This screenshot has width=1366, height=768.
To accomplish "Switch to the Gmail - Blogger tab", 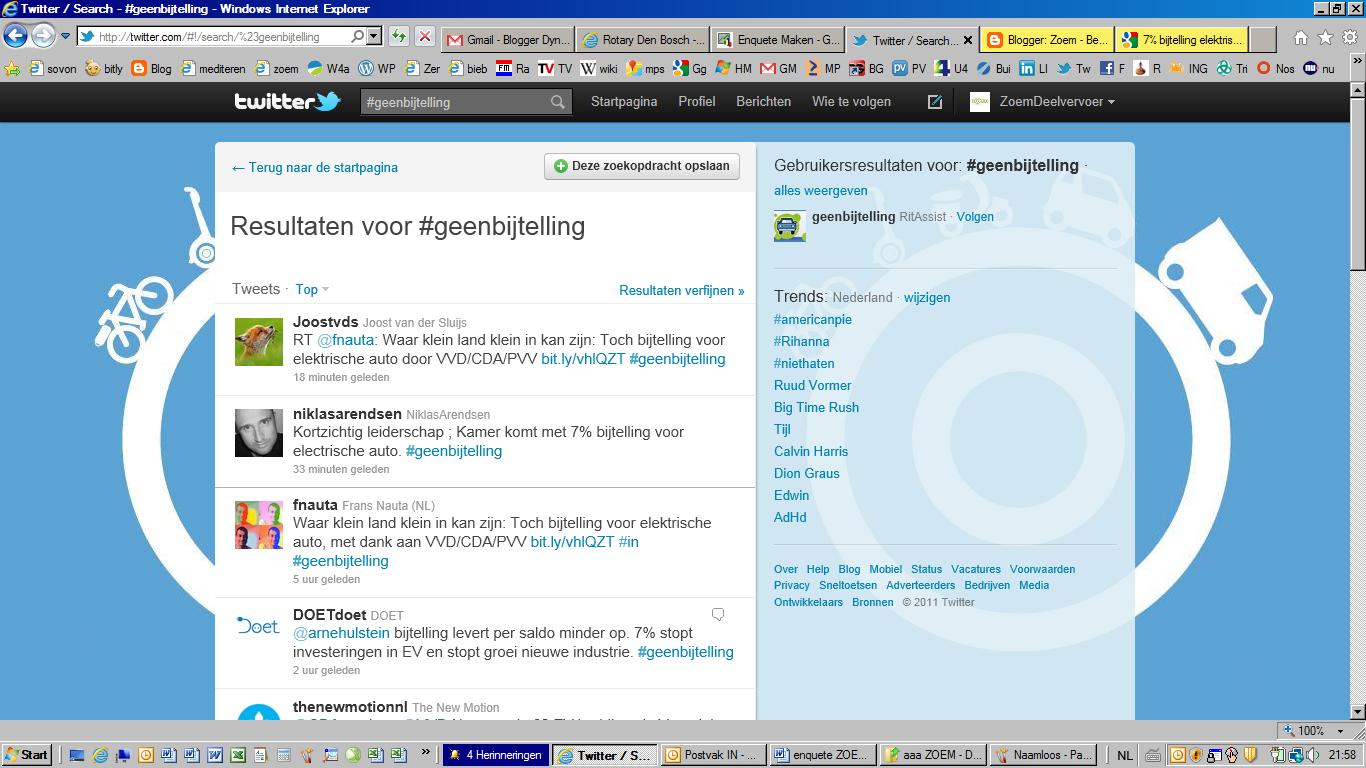I will 507,40.
